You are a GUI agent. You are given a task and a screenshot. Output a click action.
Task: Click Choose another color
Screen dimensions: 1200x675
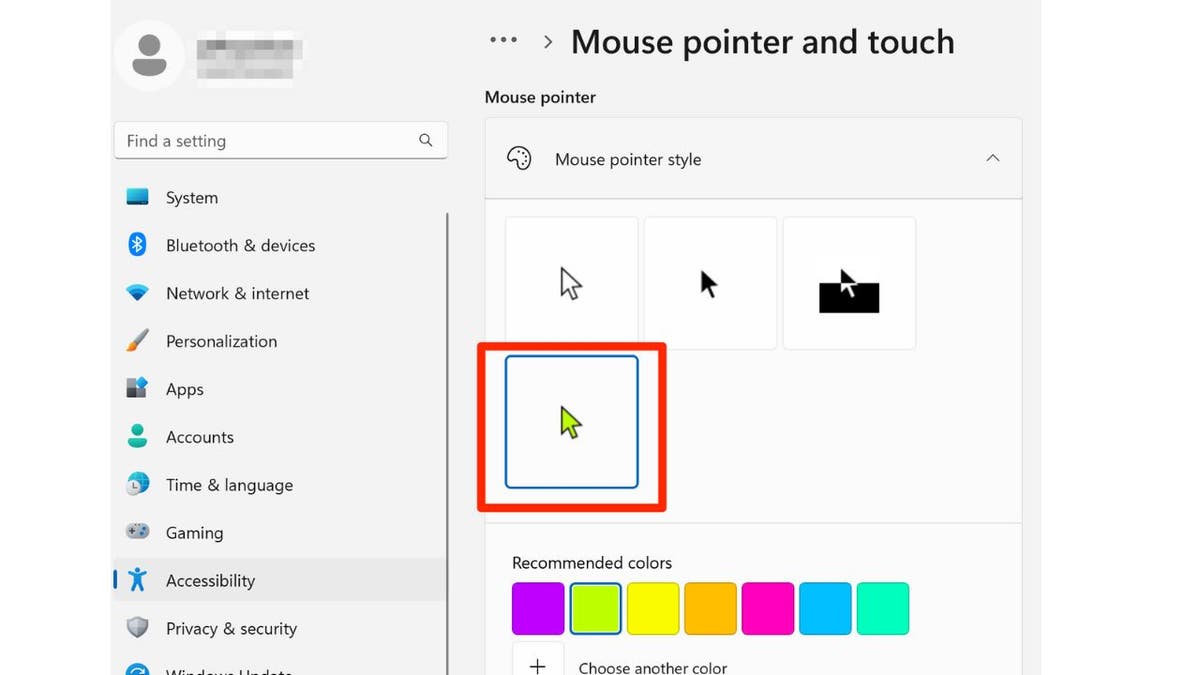tap(653, 667)
